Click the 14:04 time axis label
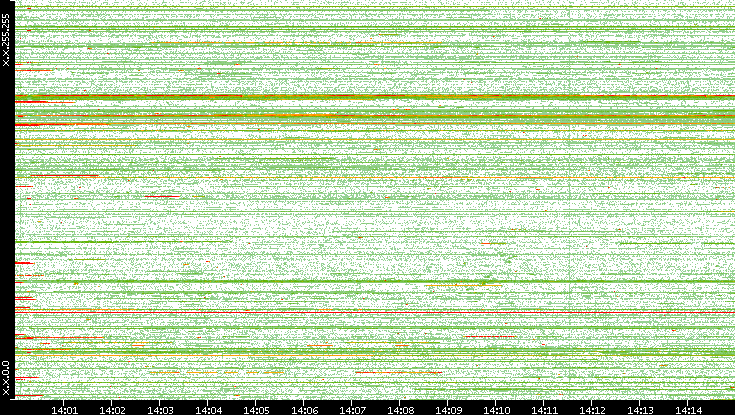This screenshot has height=415, width=735. [208, 410]
